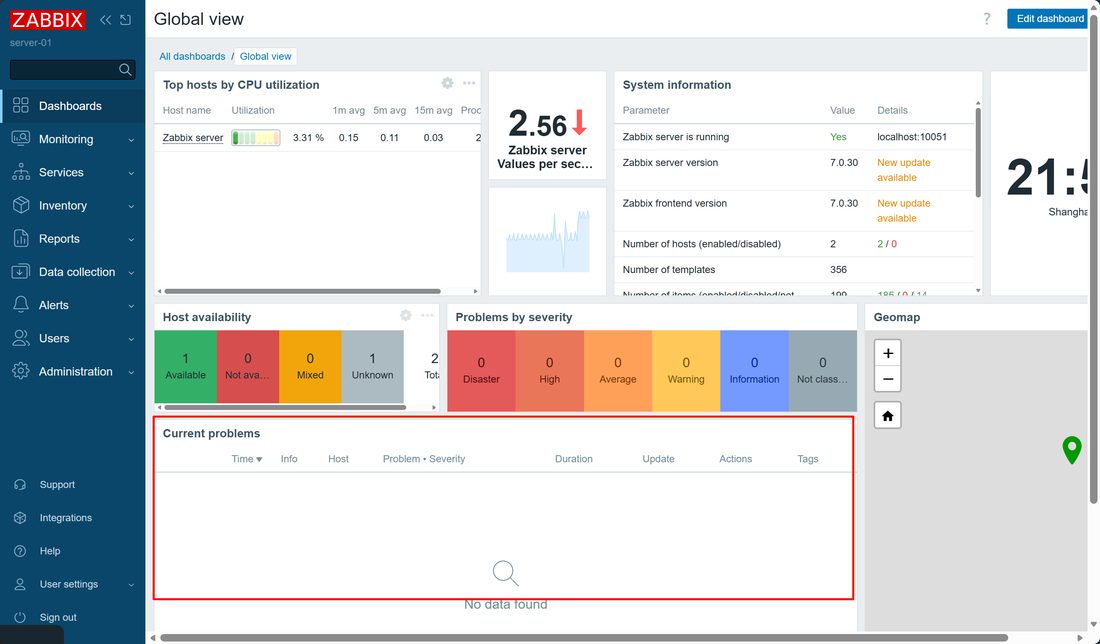This screenshot has height=644, width=1100.
Task: Click the Help link in sidebar
Action: 50,551
